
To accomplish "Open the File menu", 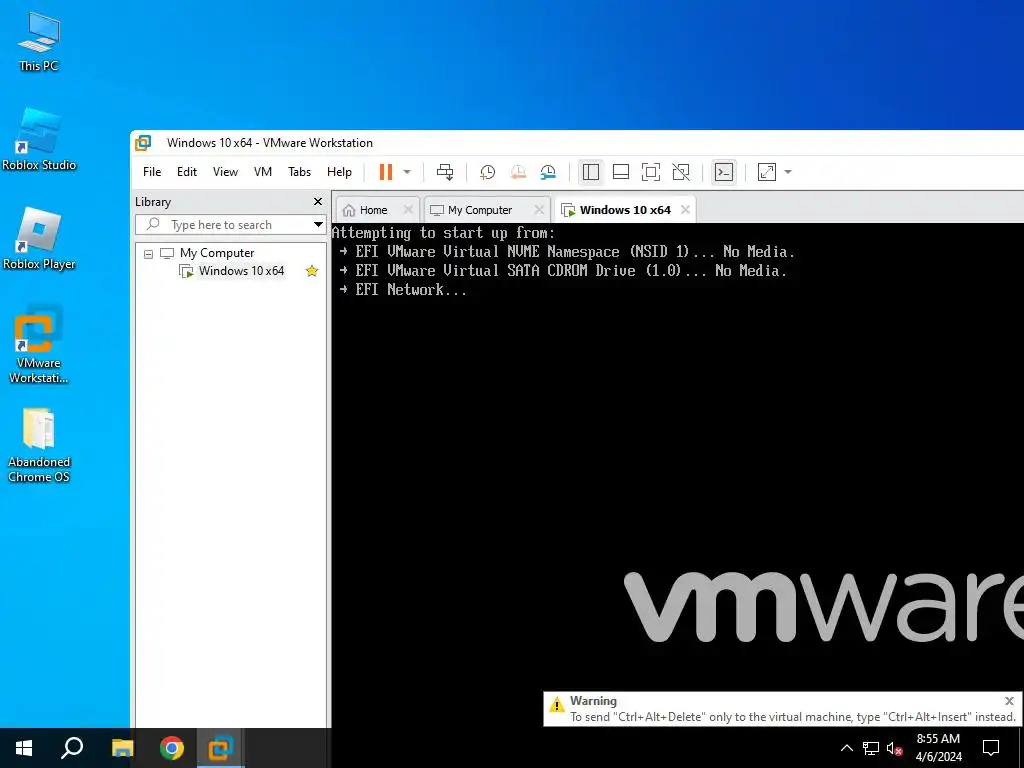I will (x=152, y=172).
